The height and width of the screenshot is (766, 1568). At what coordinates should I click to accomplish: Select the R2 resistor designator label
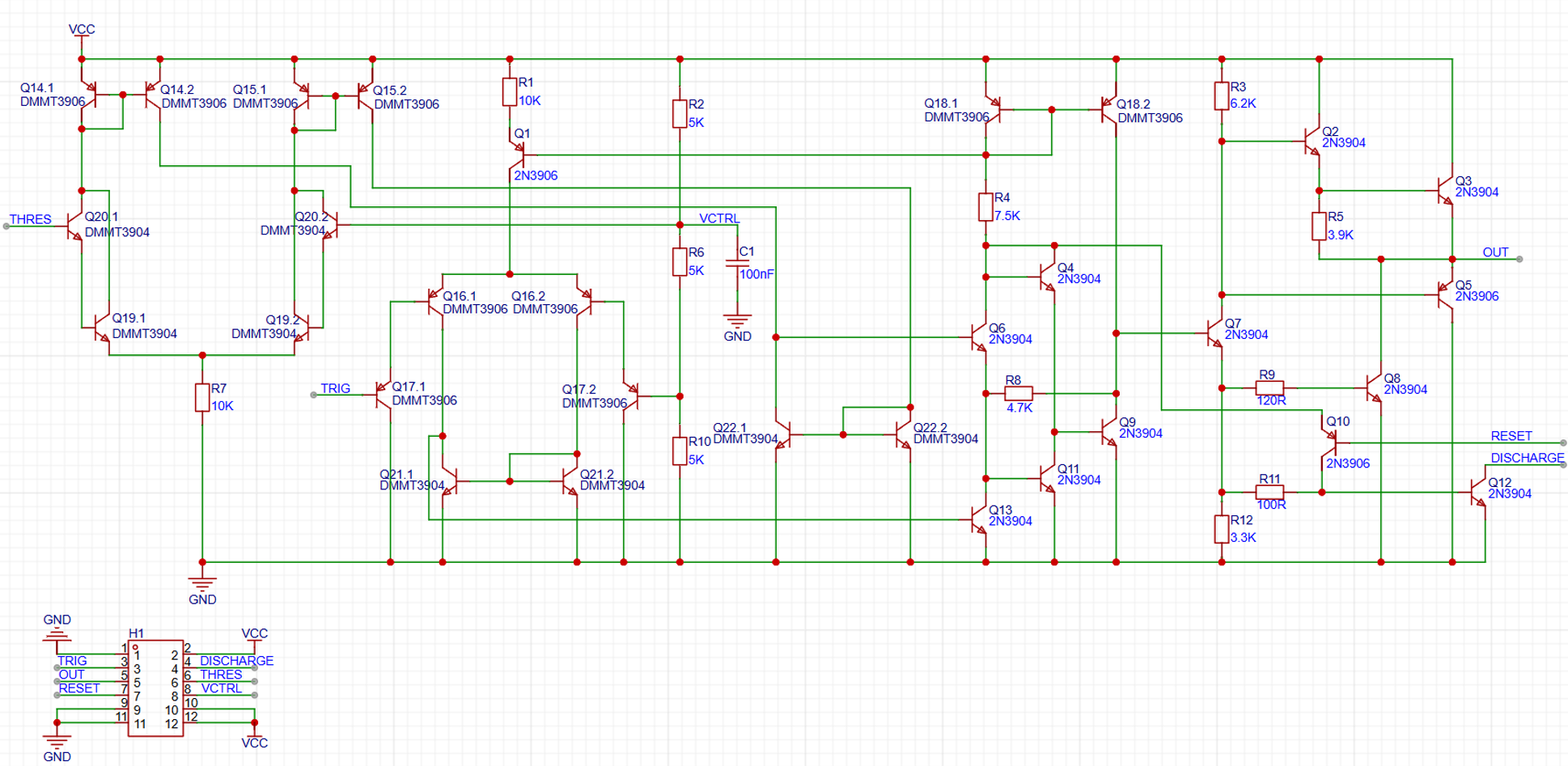(x=696, y=104)
